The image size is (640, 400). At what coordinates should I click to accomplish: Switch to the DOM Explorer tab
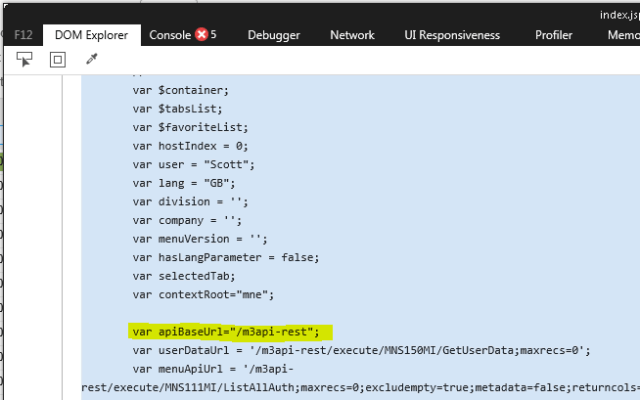[x=91, y=35]
